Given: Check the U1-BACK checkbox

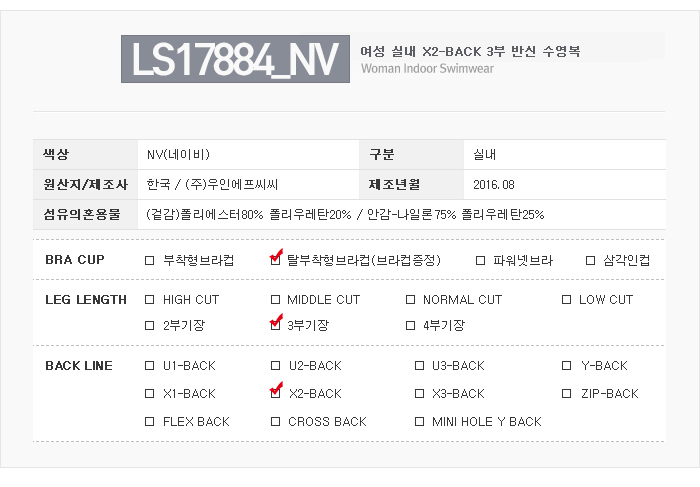Looking at the screenshot, I should (150, 366).
